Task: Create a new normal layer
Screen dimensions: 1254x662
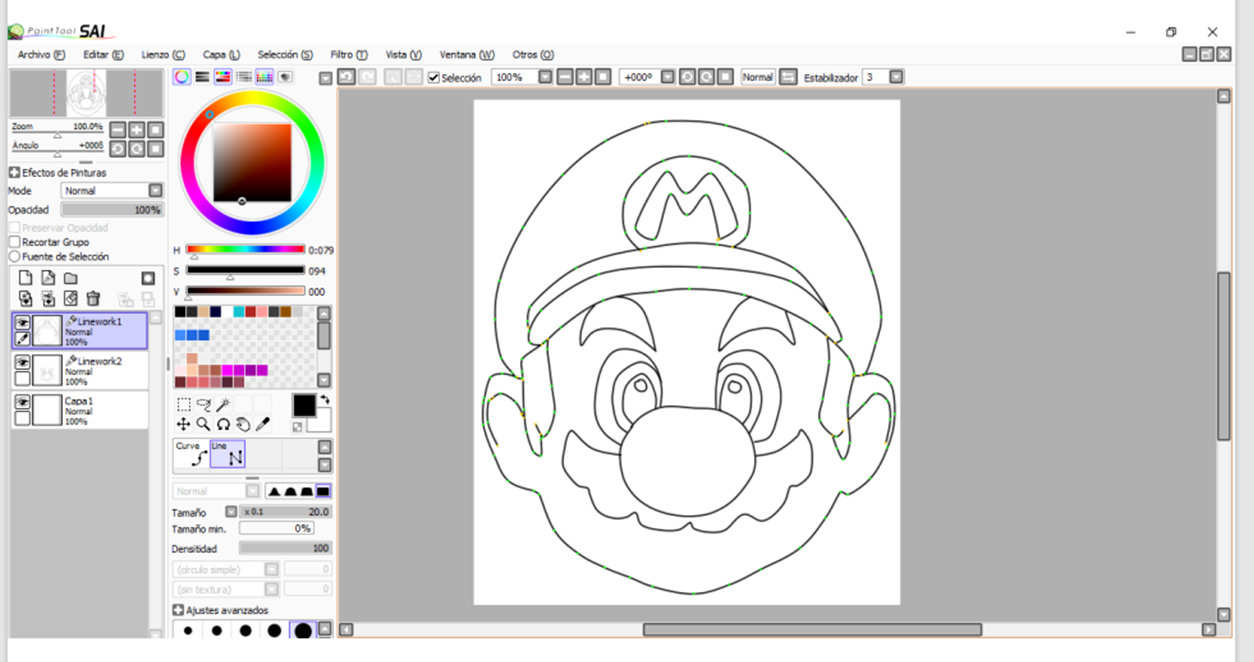Action: pyautogui.click(x=27, y=278)
